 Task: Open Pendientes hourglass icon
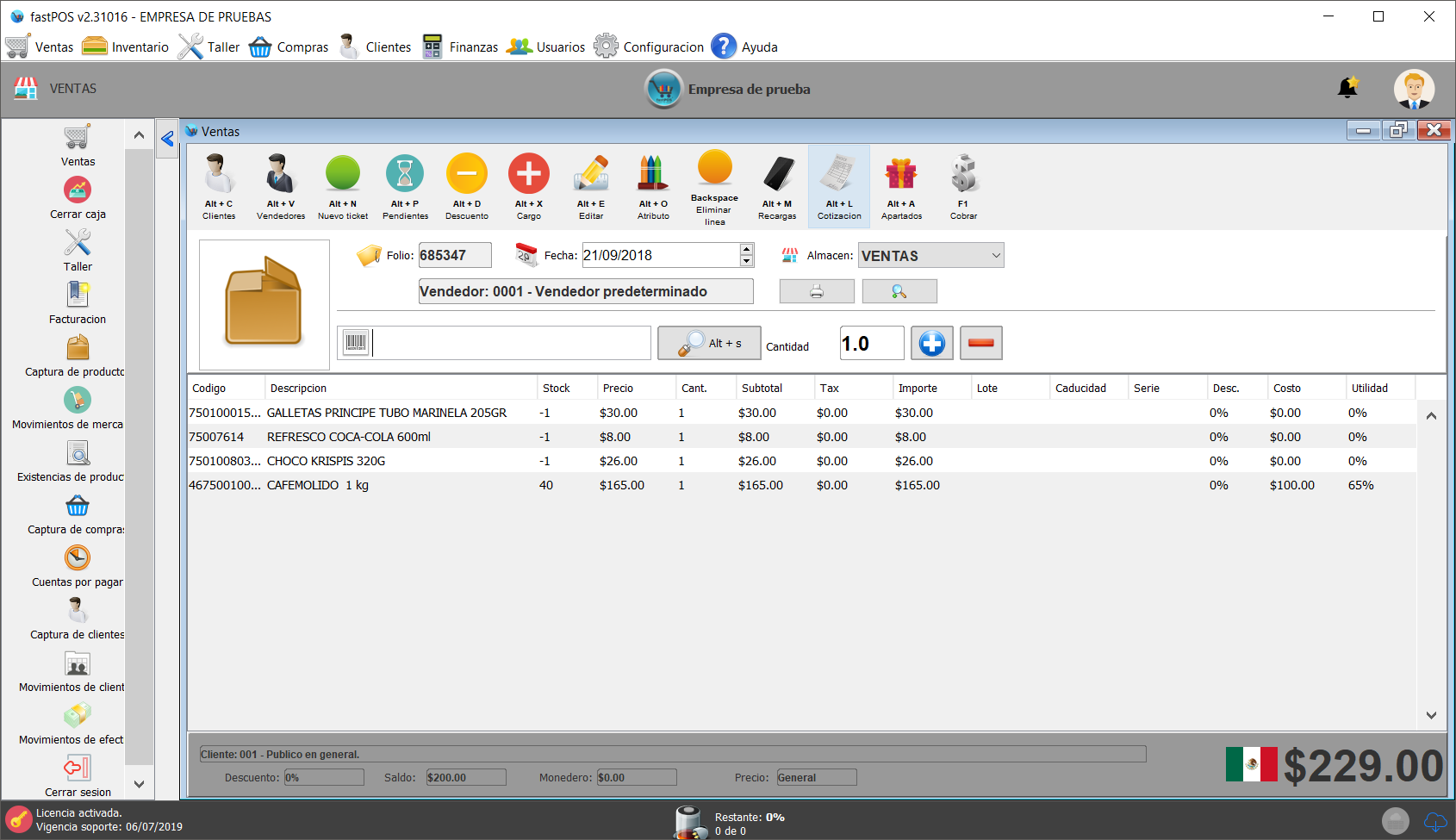(x=405, y=175)
